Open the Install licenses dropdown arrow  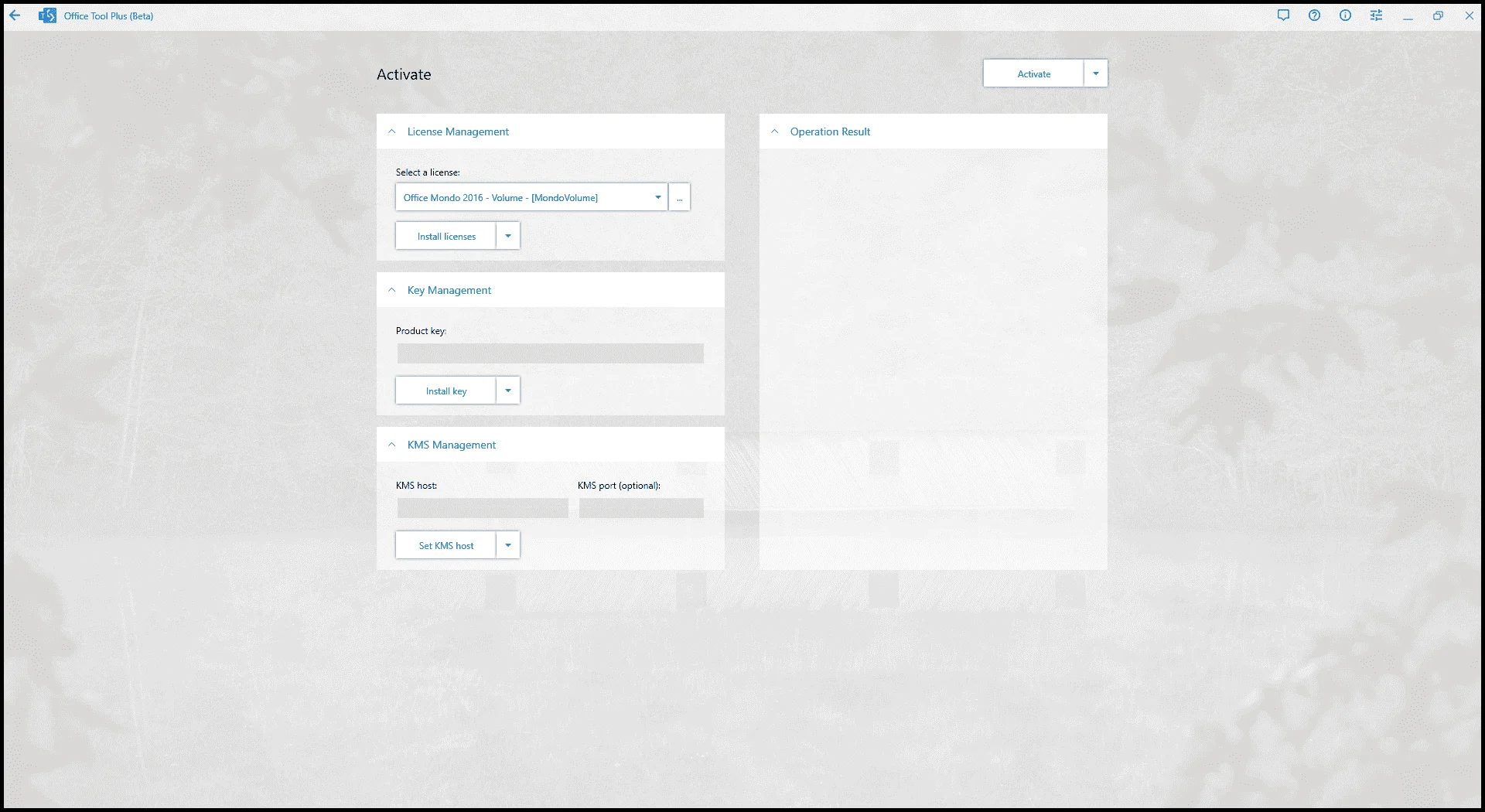point(508,236)
